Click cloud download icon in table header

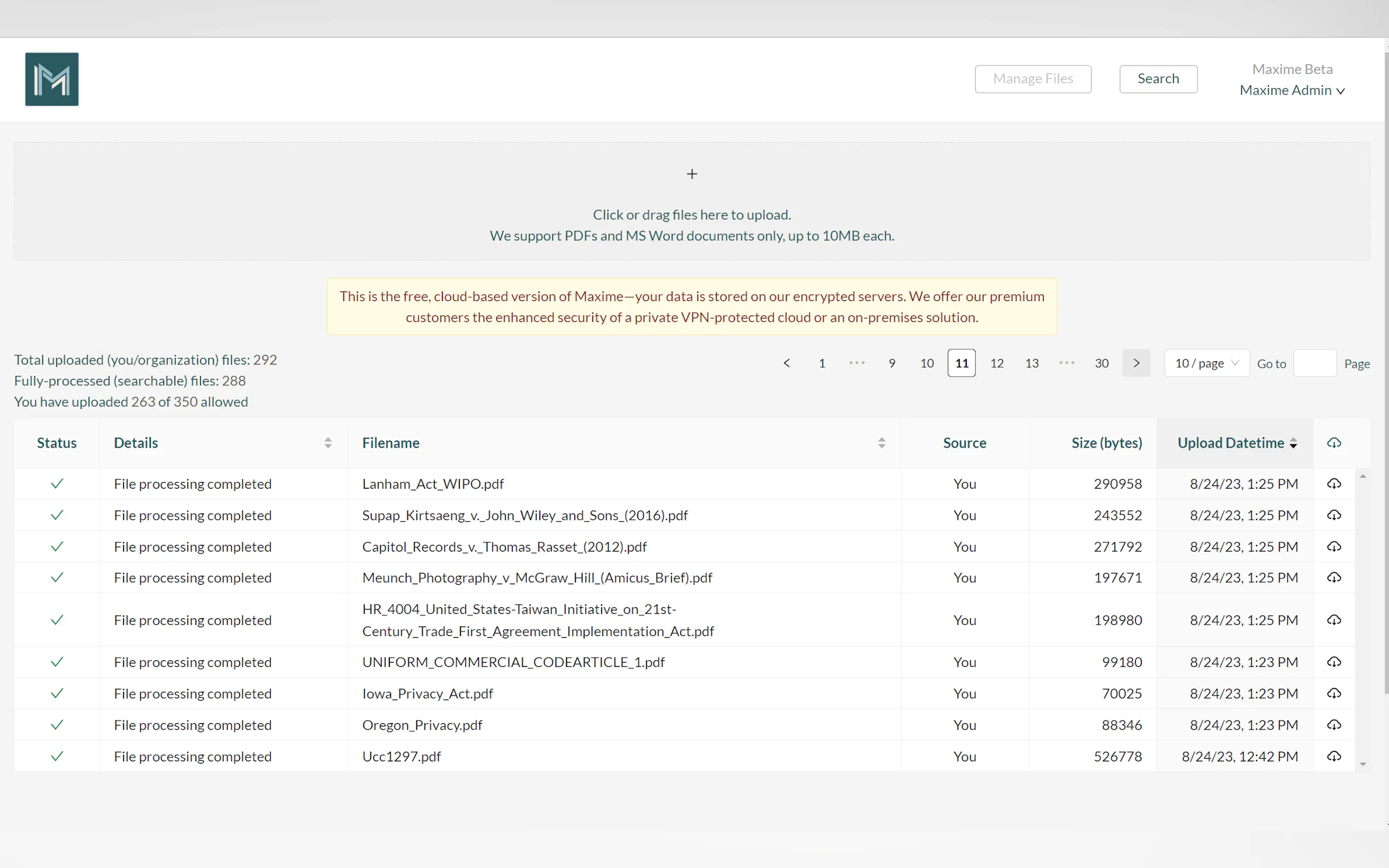pyautogui.click(x=1333, y=443)
